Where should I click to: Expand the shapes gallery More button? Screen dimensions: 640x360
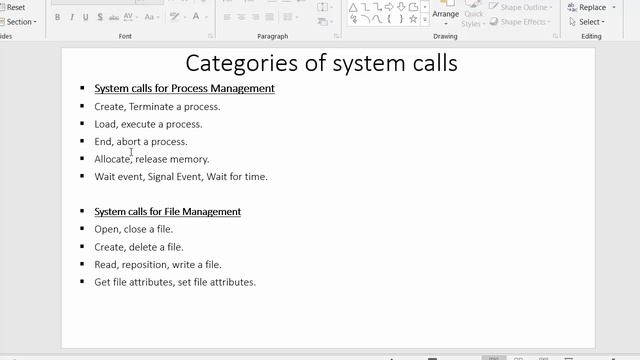[425, 20]
